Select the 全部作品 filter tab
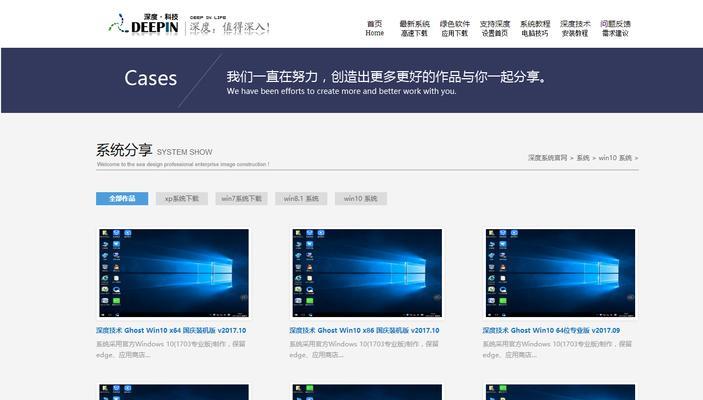703x400 pixels. pos(122,198)
